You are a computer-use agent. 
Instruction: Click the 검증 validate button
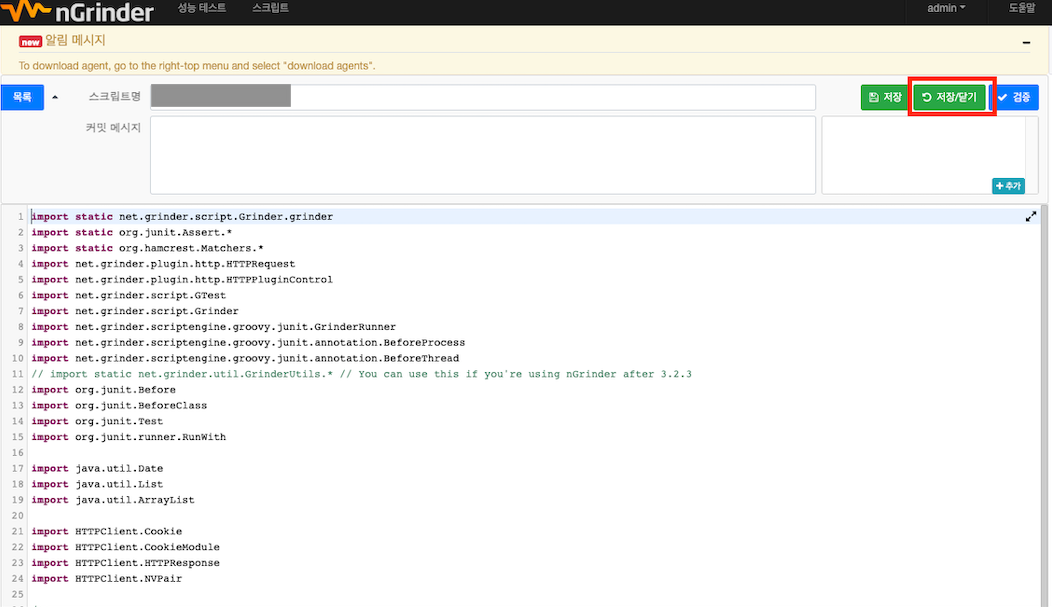click(1014, 97)
